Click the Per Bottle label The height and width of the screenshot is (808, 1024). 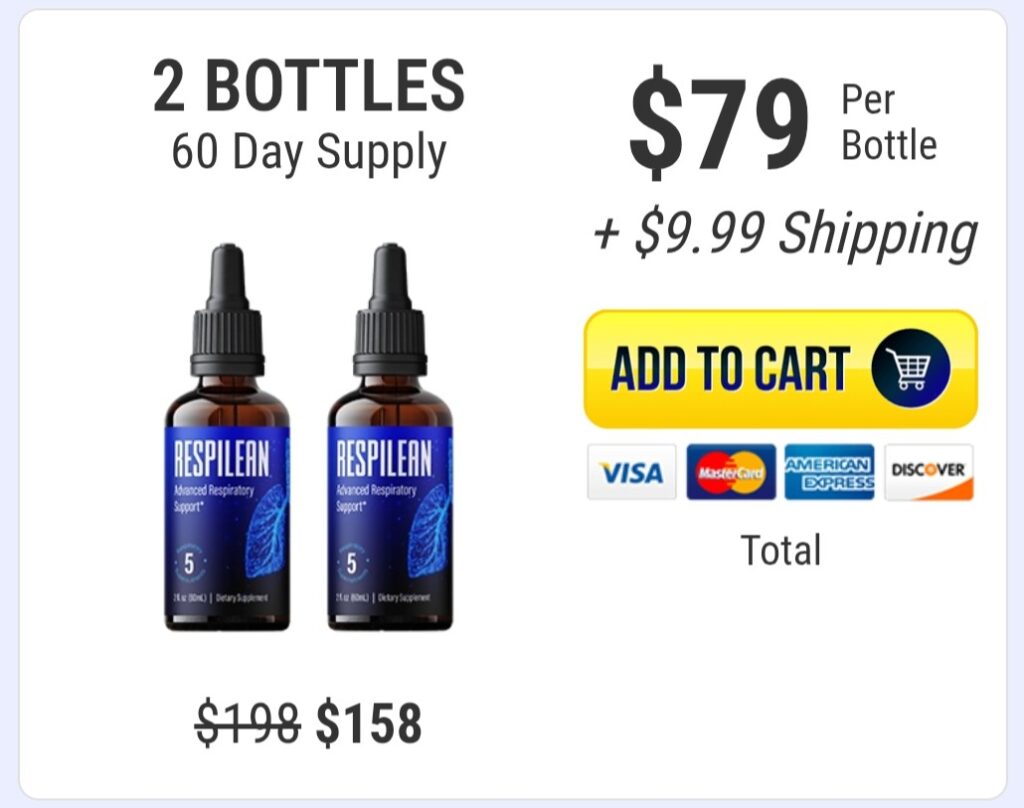pos(889,122)
